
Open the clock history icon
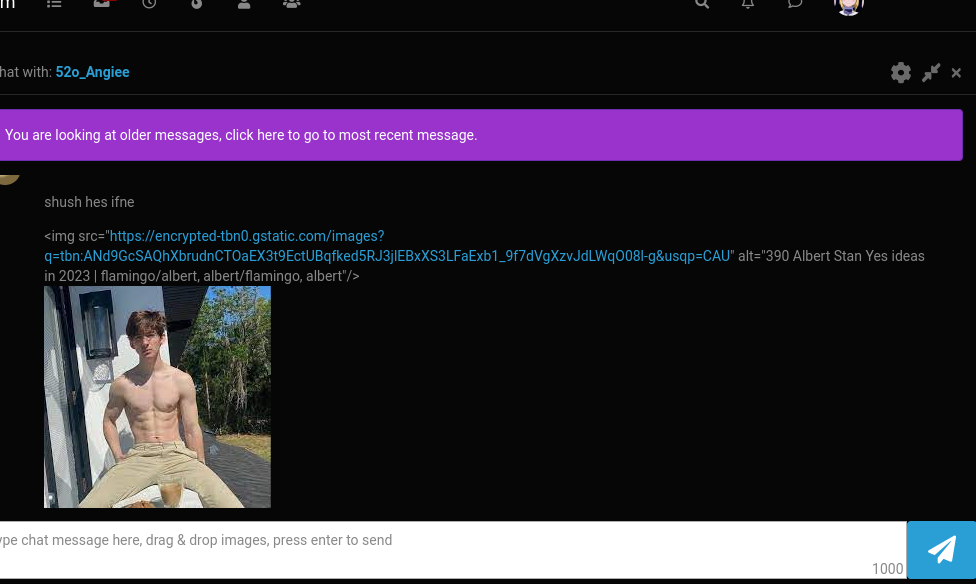coord(149,3)
